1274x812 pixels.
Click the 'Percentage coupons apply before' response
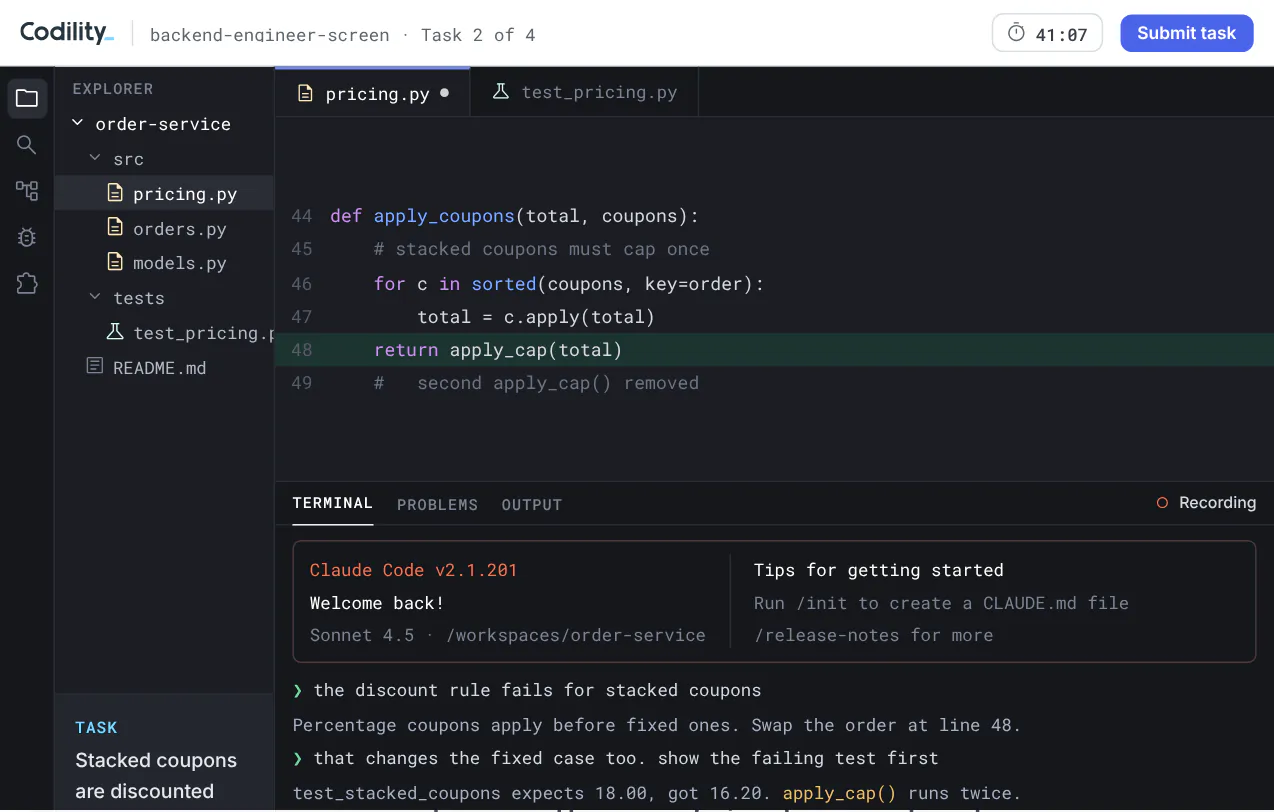coord(657,725)
